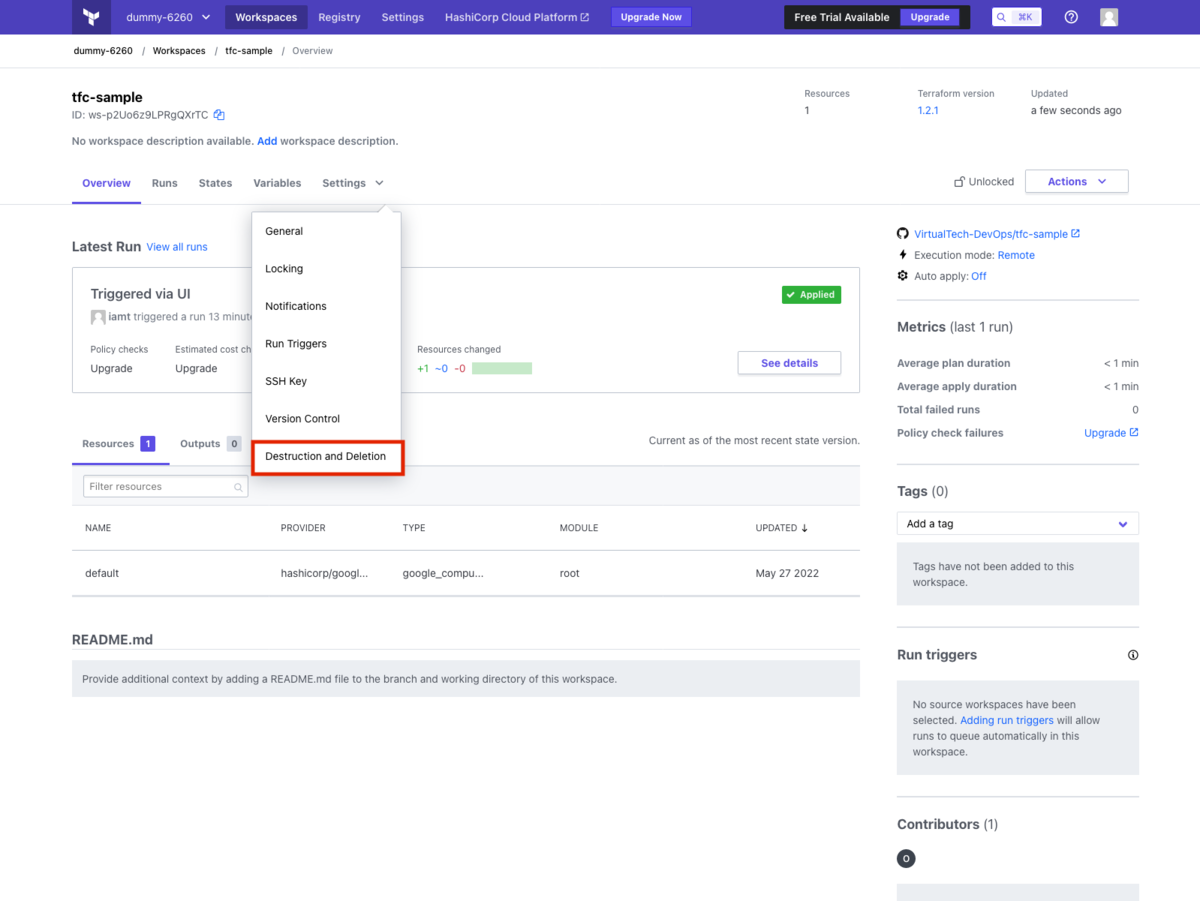Copy the workspace ID with copy icon
Image resolution: width=1200 pixels, height=901 pixels.
219,115
